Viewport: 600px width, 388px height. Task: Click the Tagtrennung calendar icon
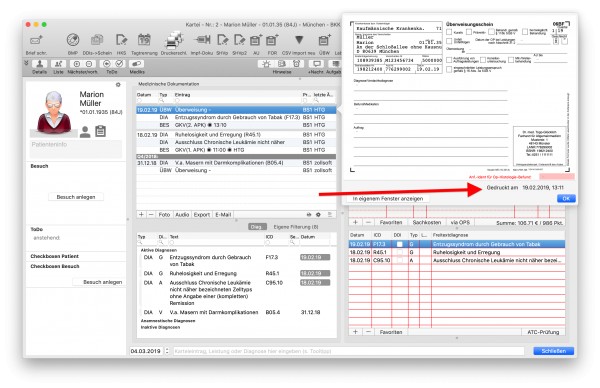pos(144,40)
